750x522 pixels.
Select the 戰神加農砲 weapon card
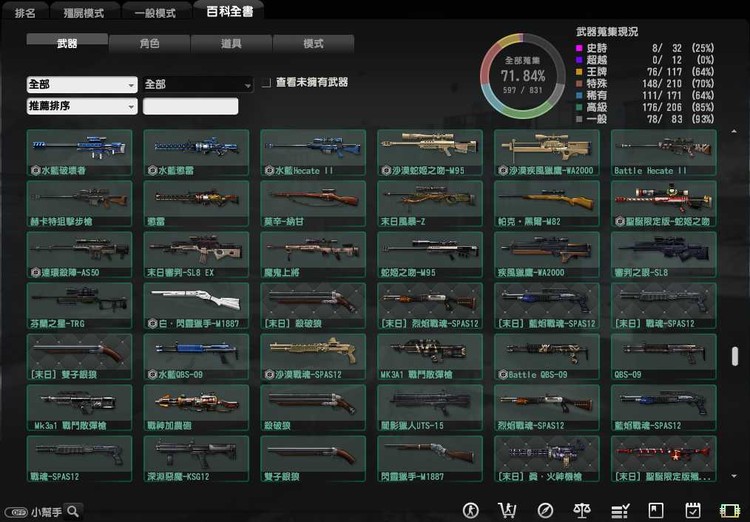pyautogui.click(x=196, y=408)
